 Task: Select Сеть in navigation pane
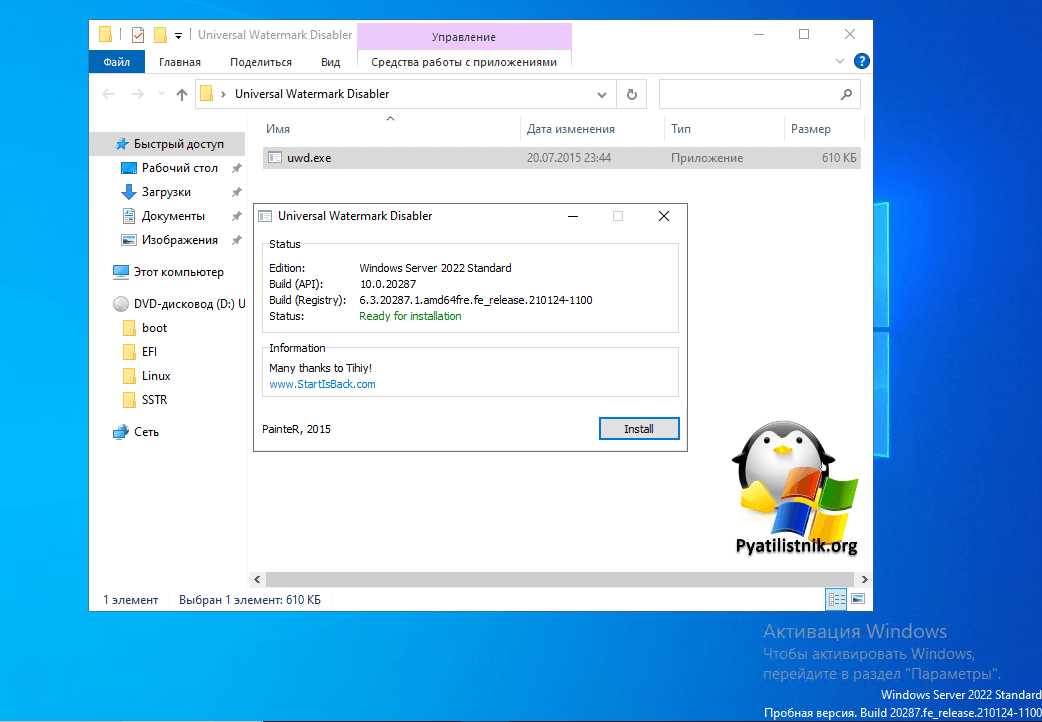(x=146, y=431)
